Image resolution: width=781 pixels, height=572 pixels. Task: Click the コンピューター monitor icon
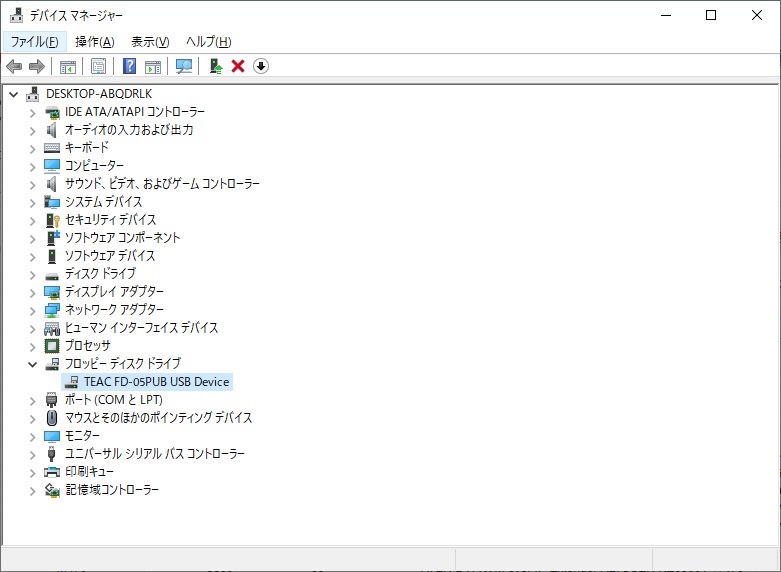(52, 166)
